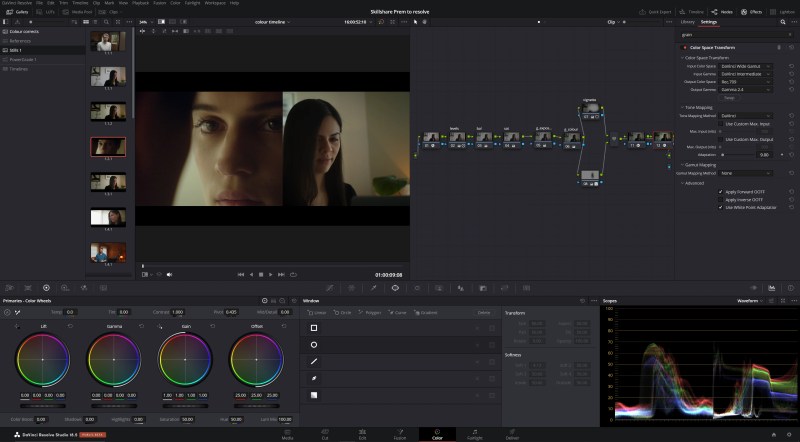Open the Workspace menu
Screen dimensions: 800x442
coord(215,3)
